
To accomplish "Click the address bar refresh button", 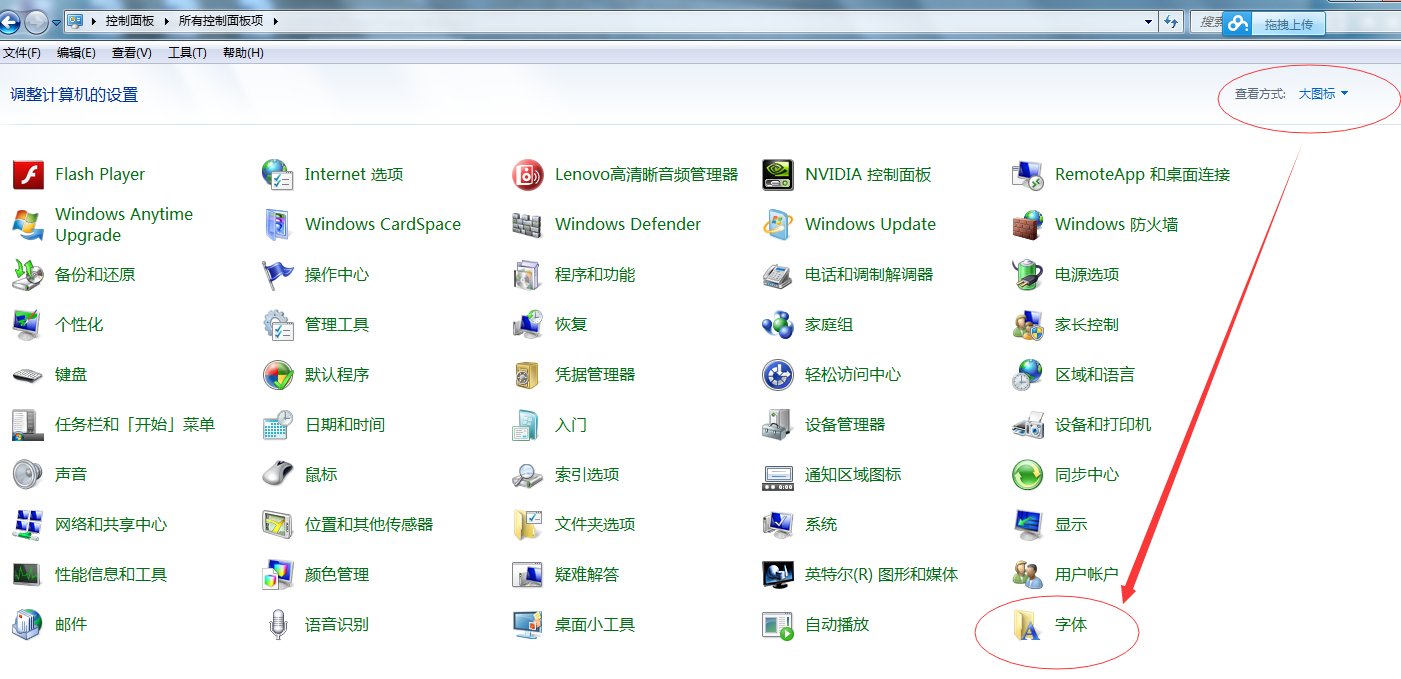I will coord(1171,20).
